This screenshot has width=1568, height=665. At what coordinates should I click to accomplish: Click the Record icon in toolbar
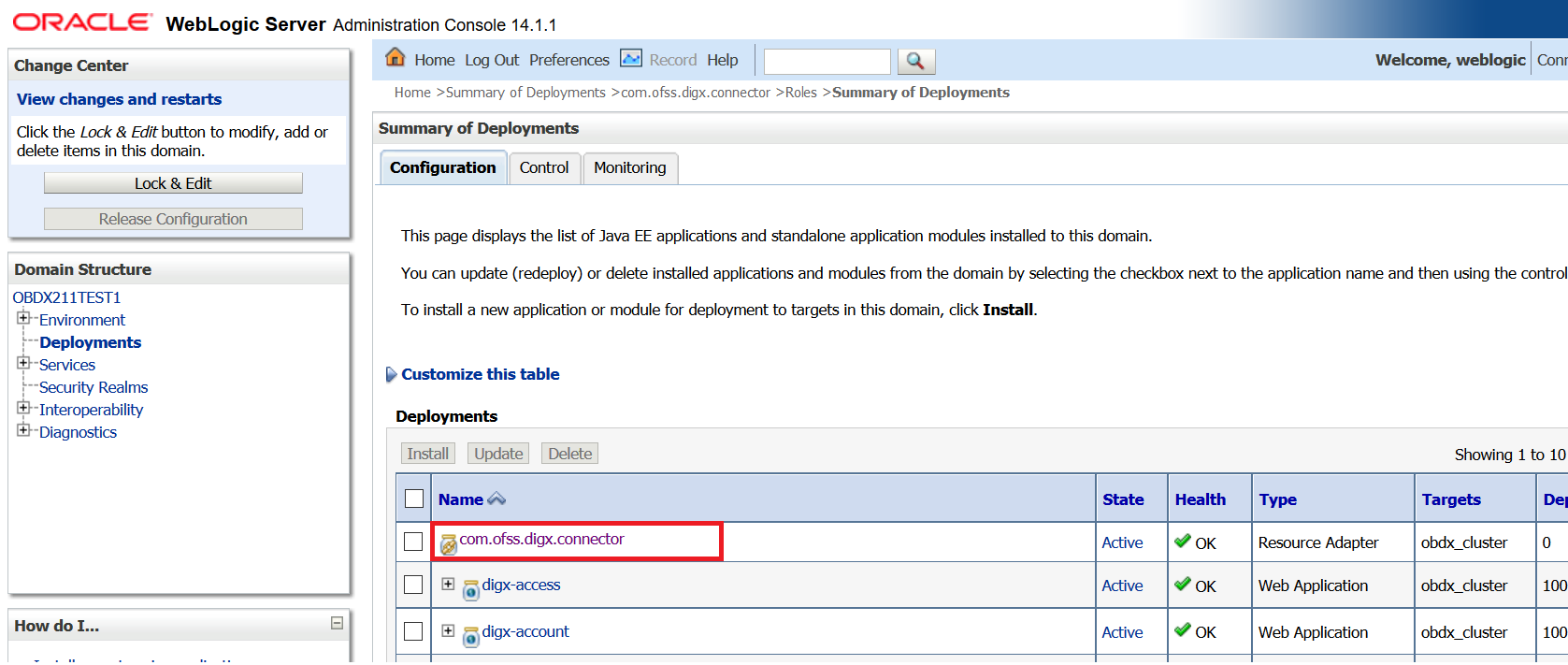click(631, 59)
